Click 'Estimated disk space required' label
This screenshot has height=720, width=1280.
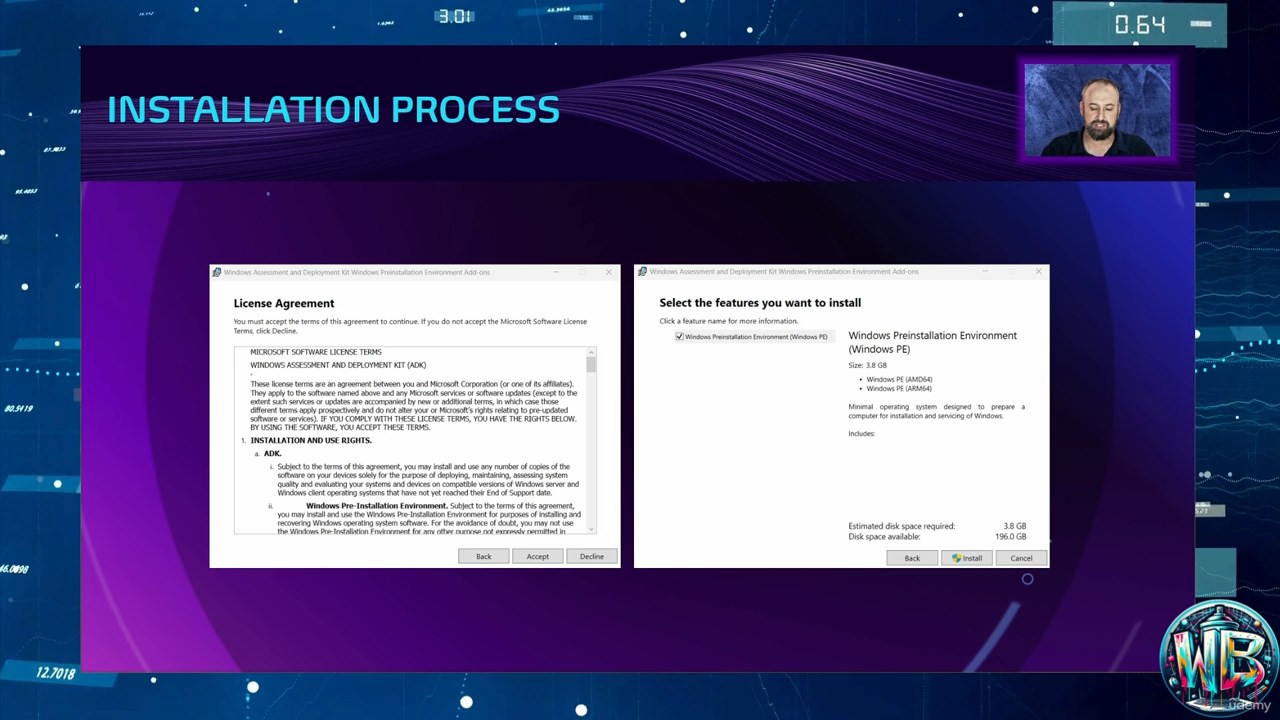point(902,526)
